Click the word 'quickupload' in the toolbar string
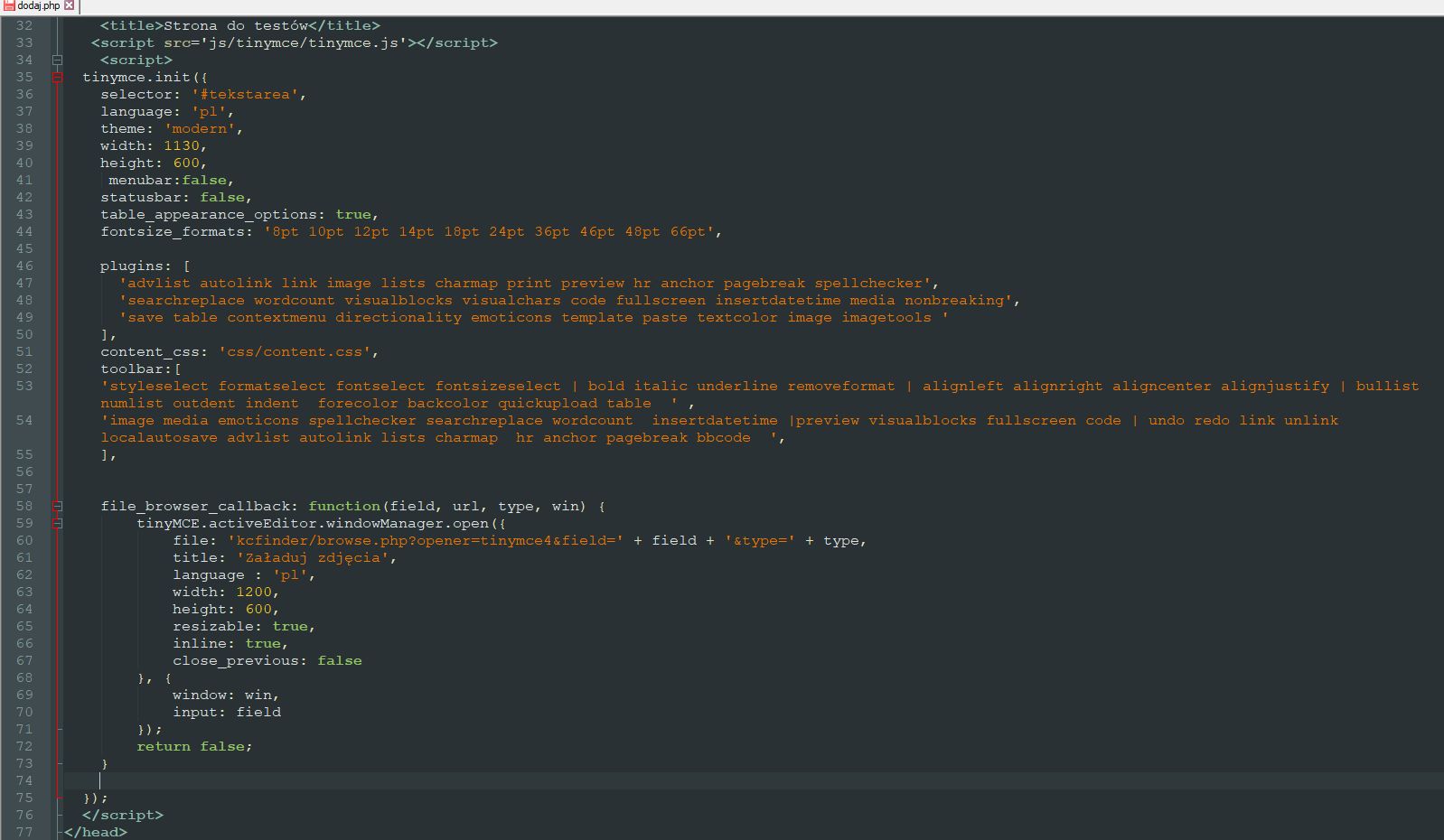Screen dimensions: 1444x840 [548, 404]
